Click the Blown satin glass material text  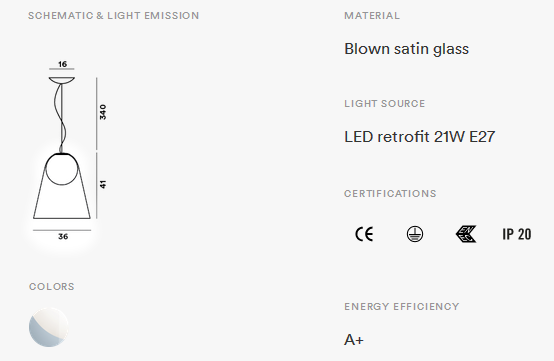pyautogui.click(x=407, y=49)
